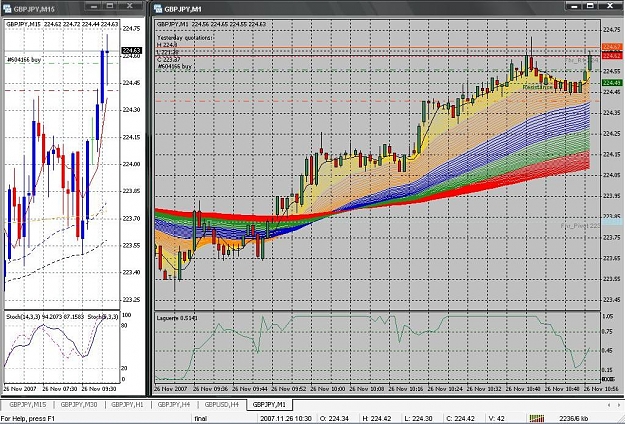Close the GBPJPY,M1 chart window
625x424 pixels.
[610, 6]
